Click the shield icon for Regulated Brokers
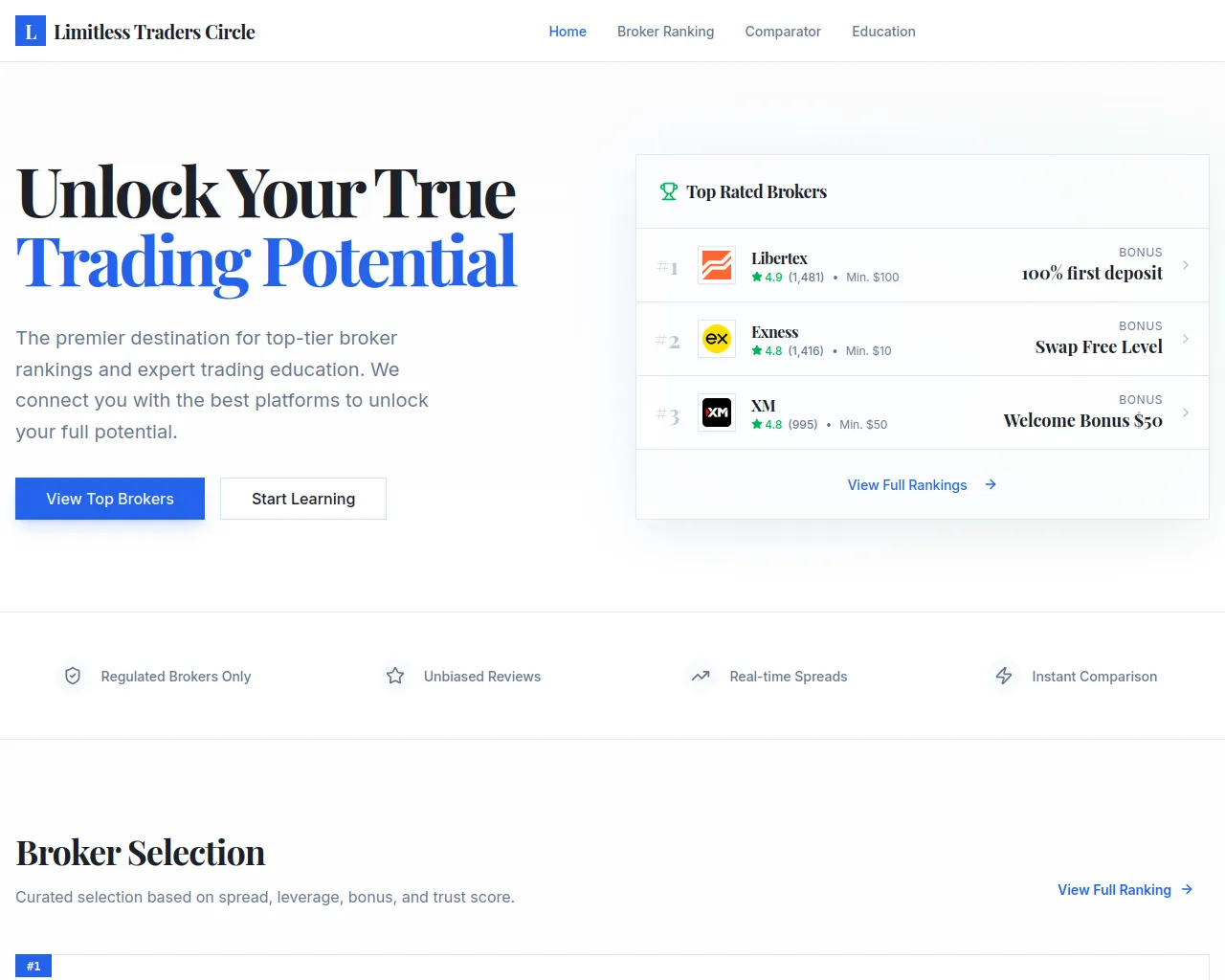The height and width of the screenshot is (980, 1225). coord(73,677)
